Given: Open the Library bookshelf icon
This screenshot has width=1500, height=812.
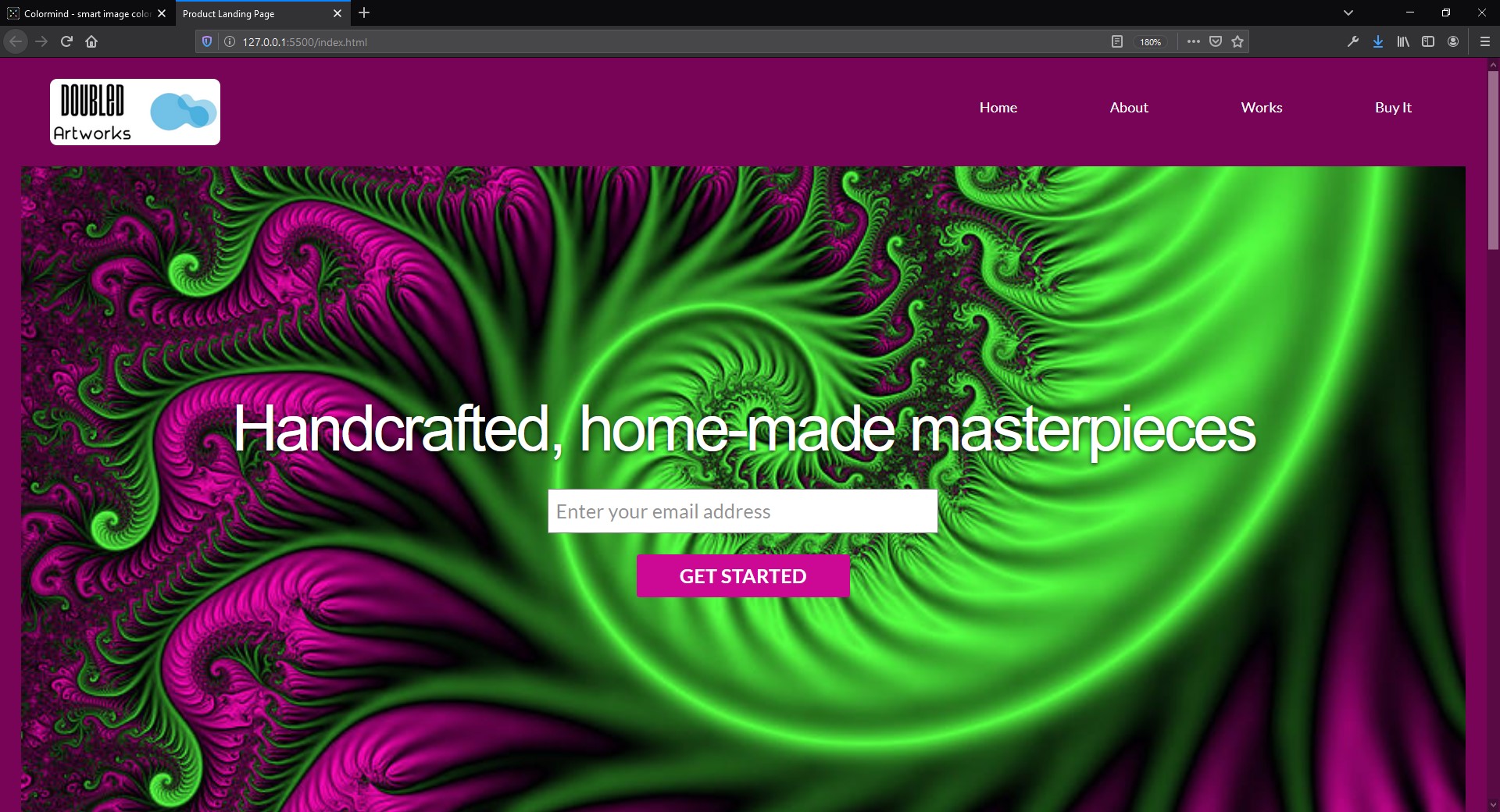Looking at the screenshot, I should [x=1403, y=41].
